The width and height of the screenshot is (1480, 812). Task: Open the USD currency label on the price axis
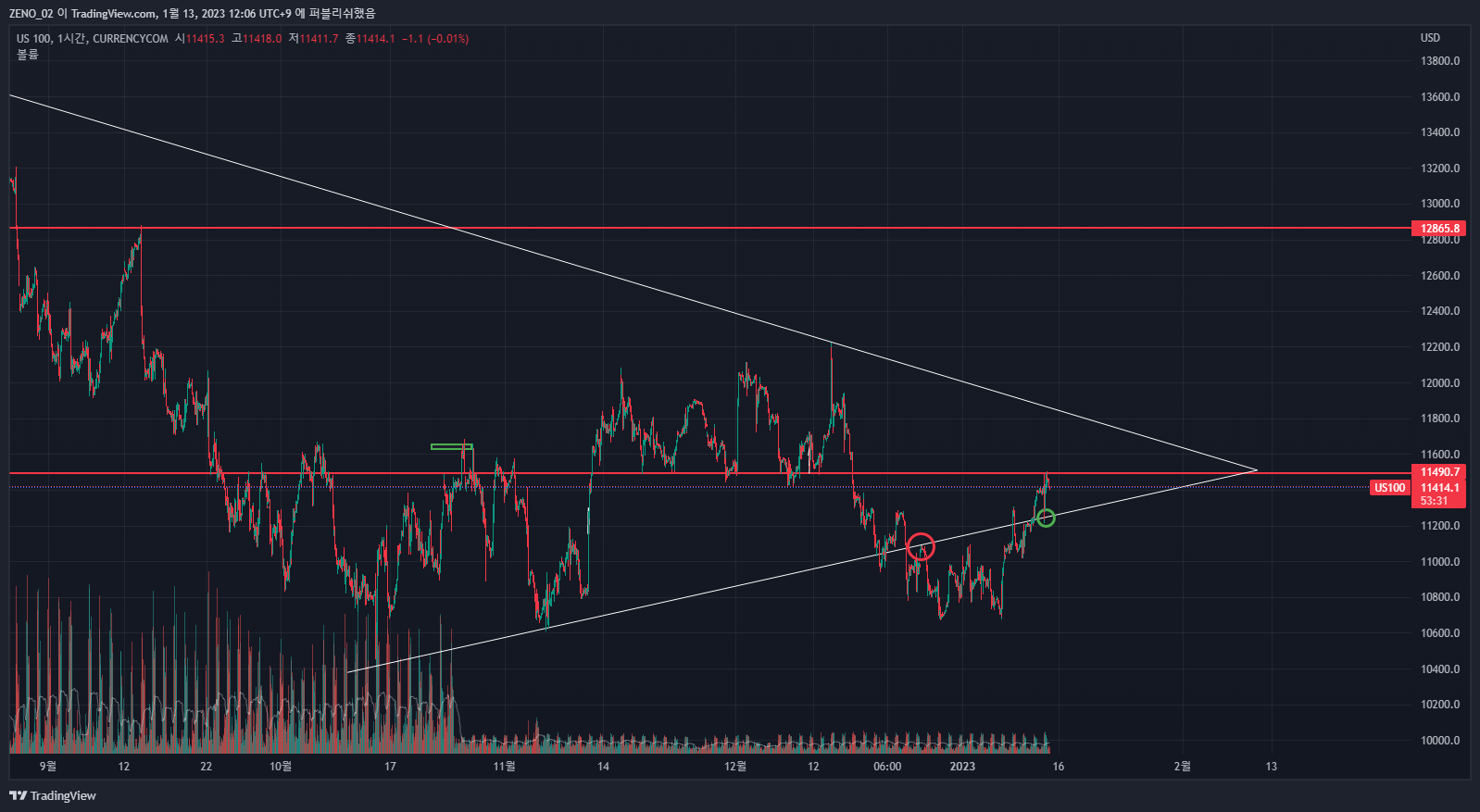click(1430, 38)
